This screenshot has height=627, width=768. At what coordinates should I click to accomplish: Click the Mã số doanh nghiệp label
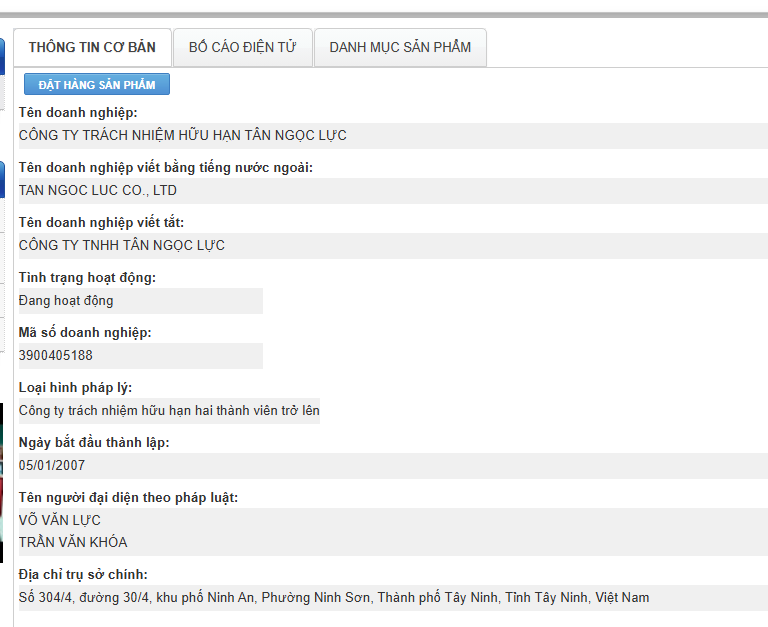point(85,332)
